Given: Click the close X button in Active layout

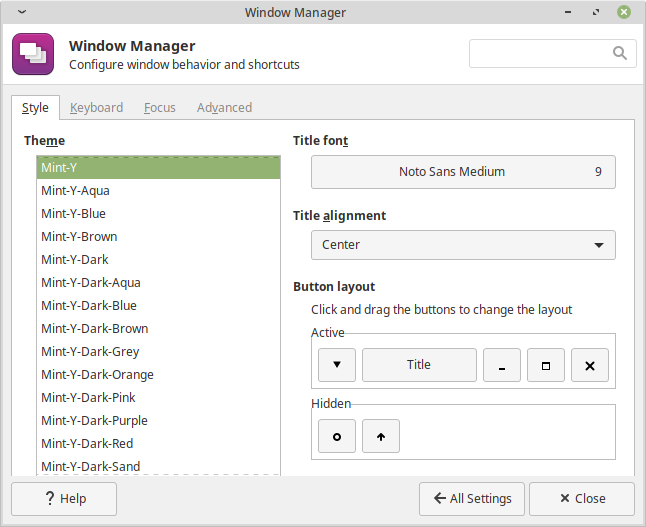Looking at the screenshot, I should click(590, 365).
